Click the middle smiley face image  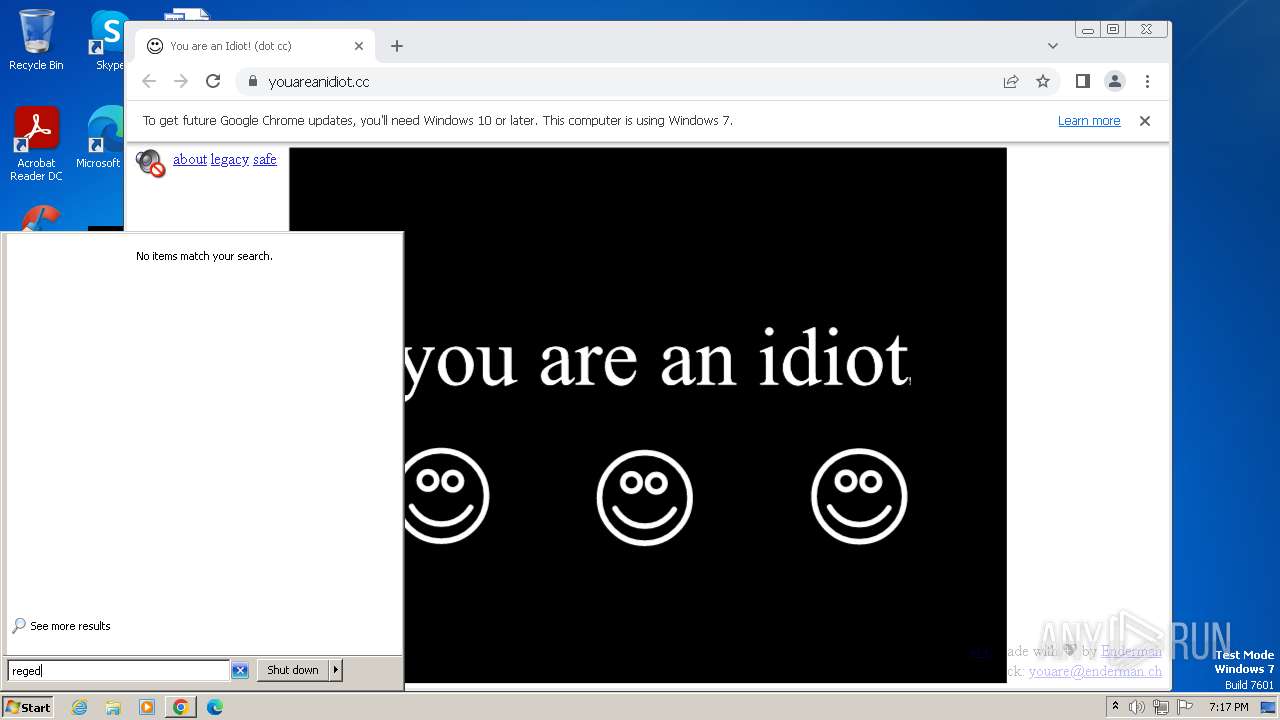pyautogui.click(x=645, y=497)
